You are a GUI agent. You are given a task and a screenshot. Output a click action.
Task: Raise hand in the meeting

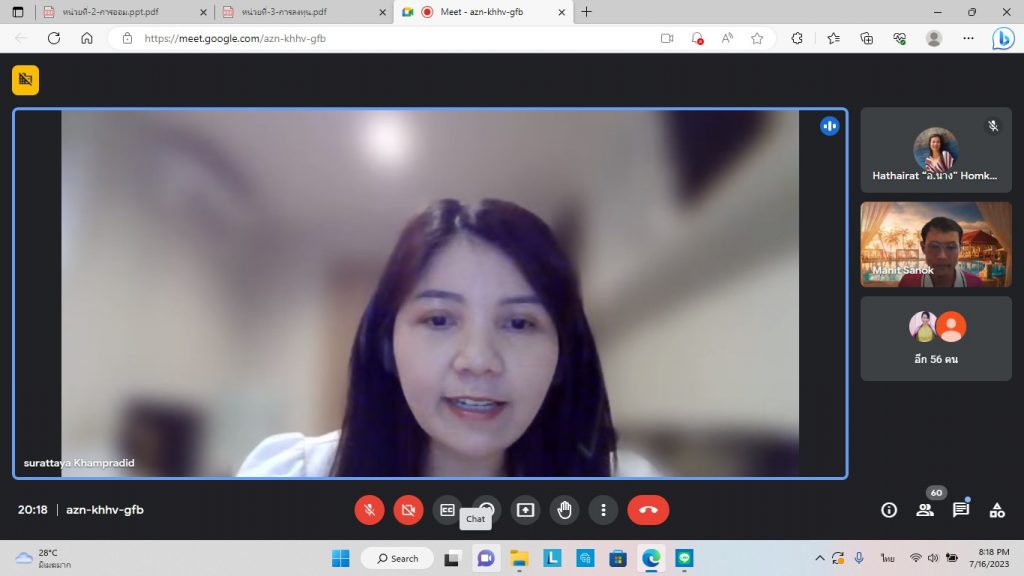[x=564, y=510]
